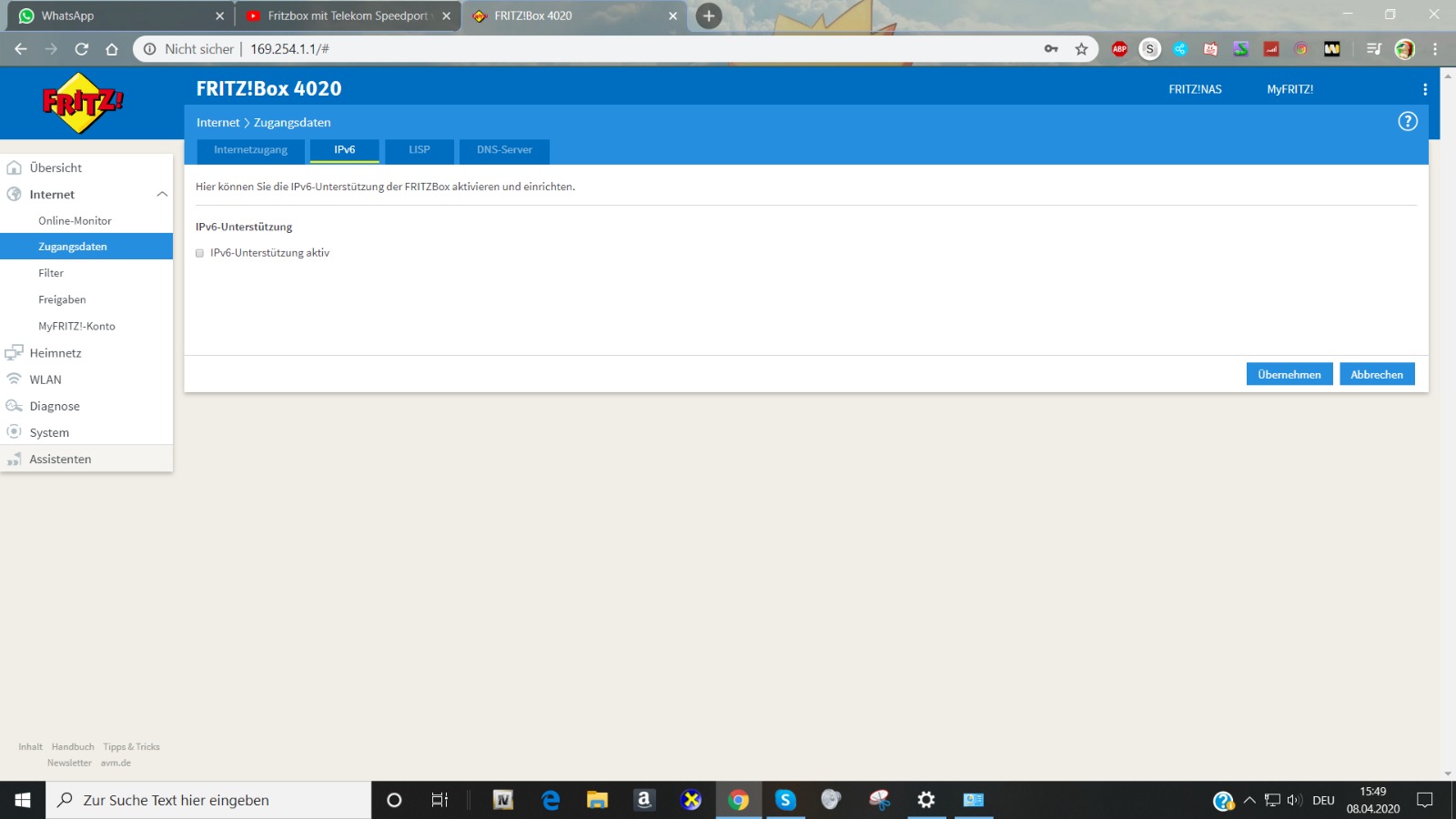Open the MyFRITZ! header link
This screenshot has height=819, width=1456.
(1289, 89)
